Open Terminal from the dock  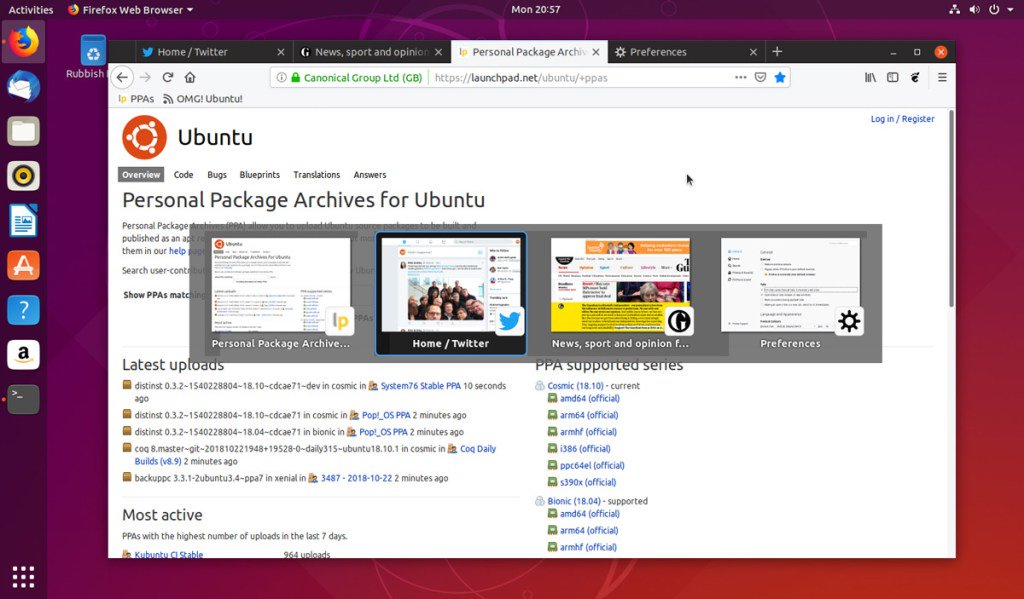pyautogui.click(x=24, y=398)
